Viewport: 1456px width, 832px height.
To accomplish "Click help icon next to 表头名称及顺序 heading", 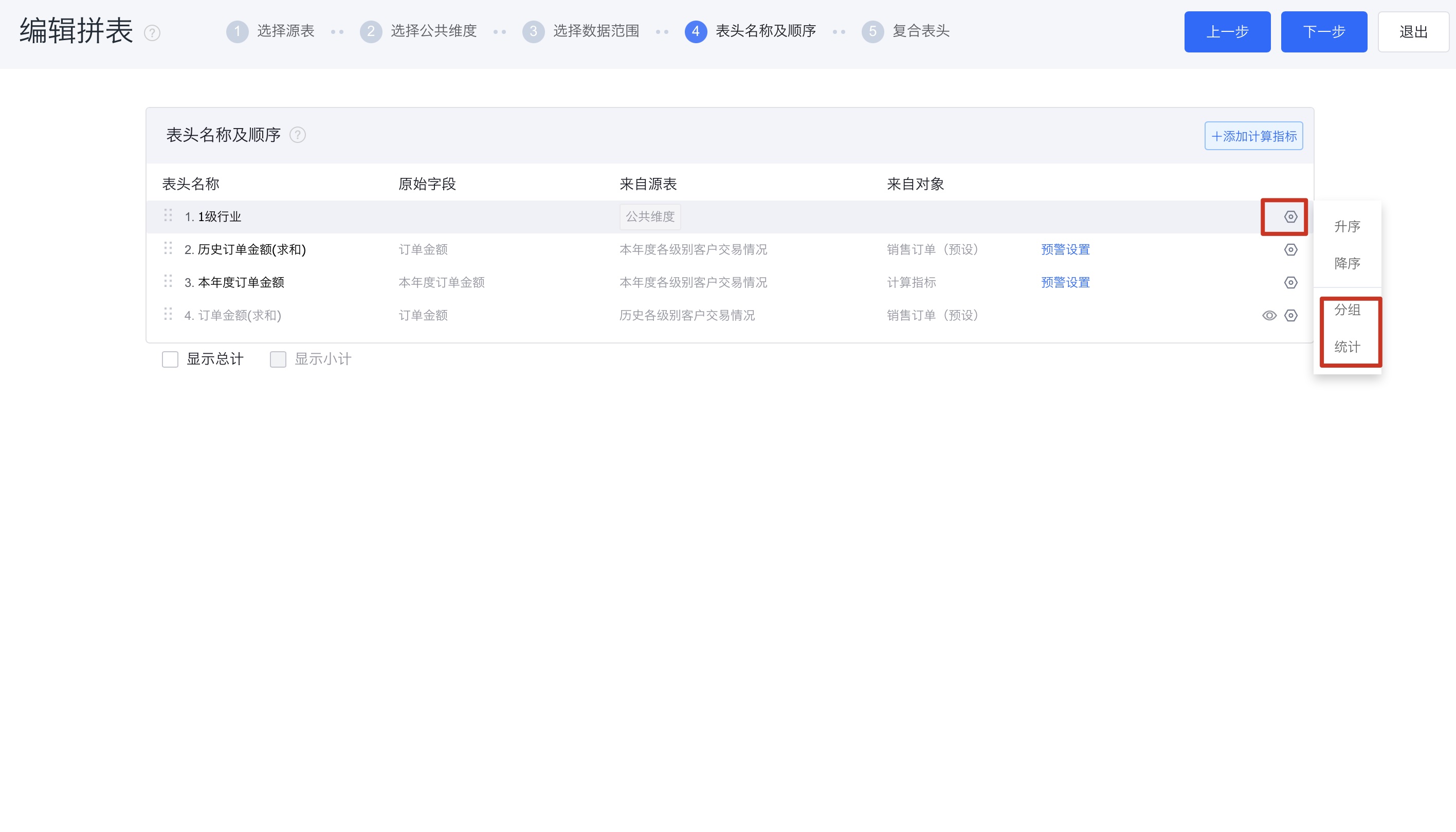I will point(298,135).
